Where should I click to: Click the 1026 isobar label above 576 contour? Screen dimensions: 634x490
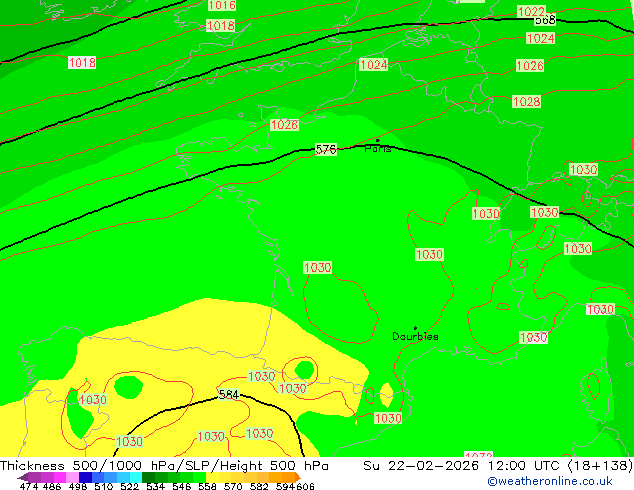[x=284, y=125]
